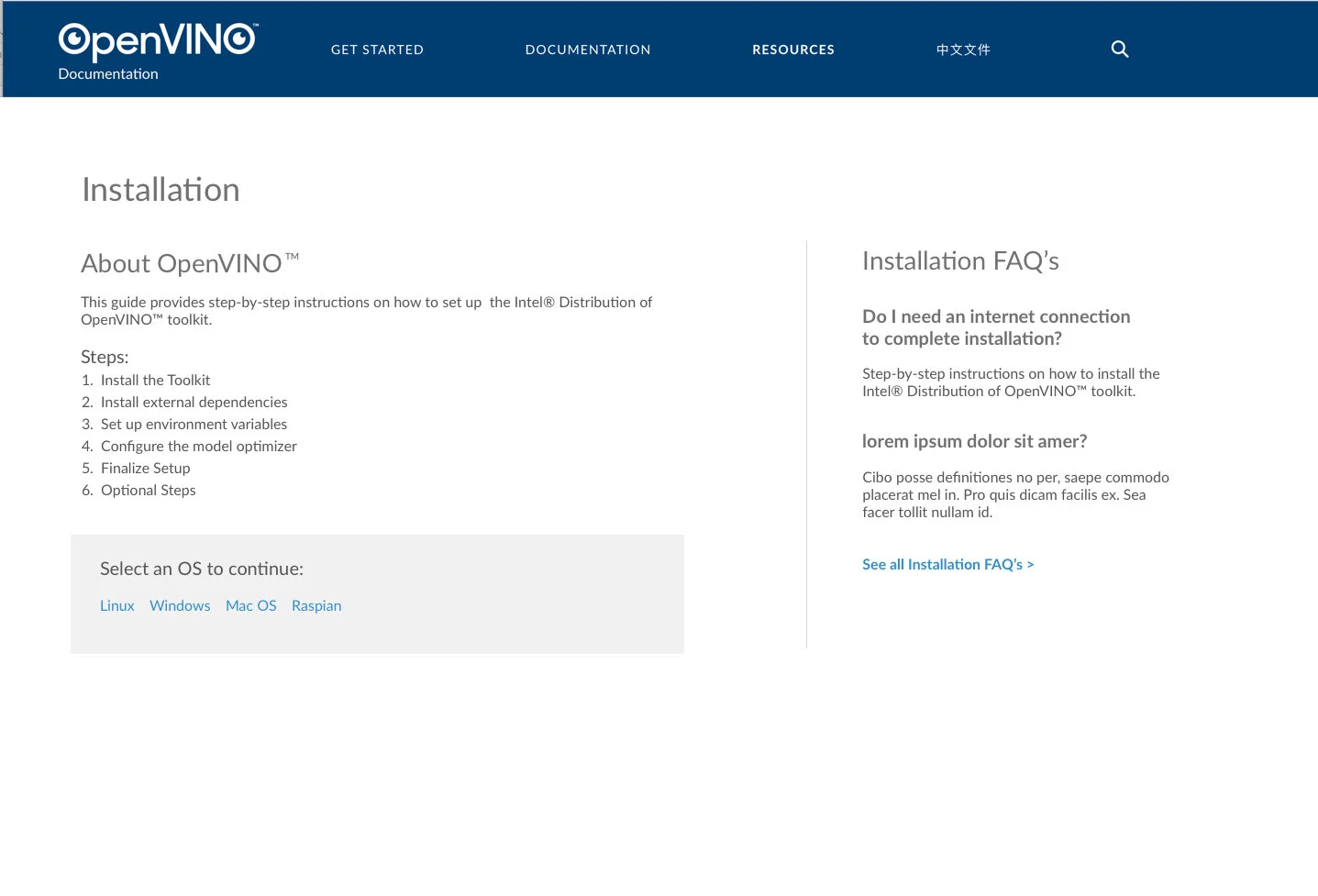1318x896 pixels.
Task: Click the Install external dependencies step
Action: click(x=194, y=403)
